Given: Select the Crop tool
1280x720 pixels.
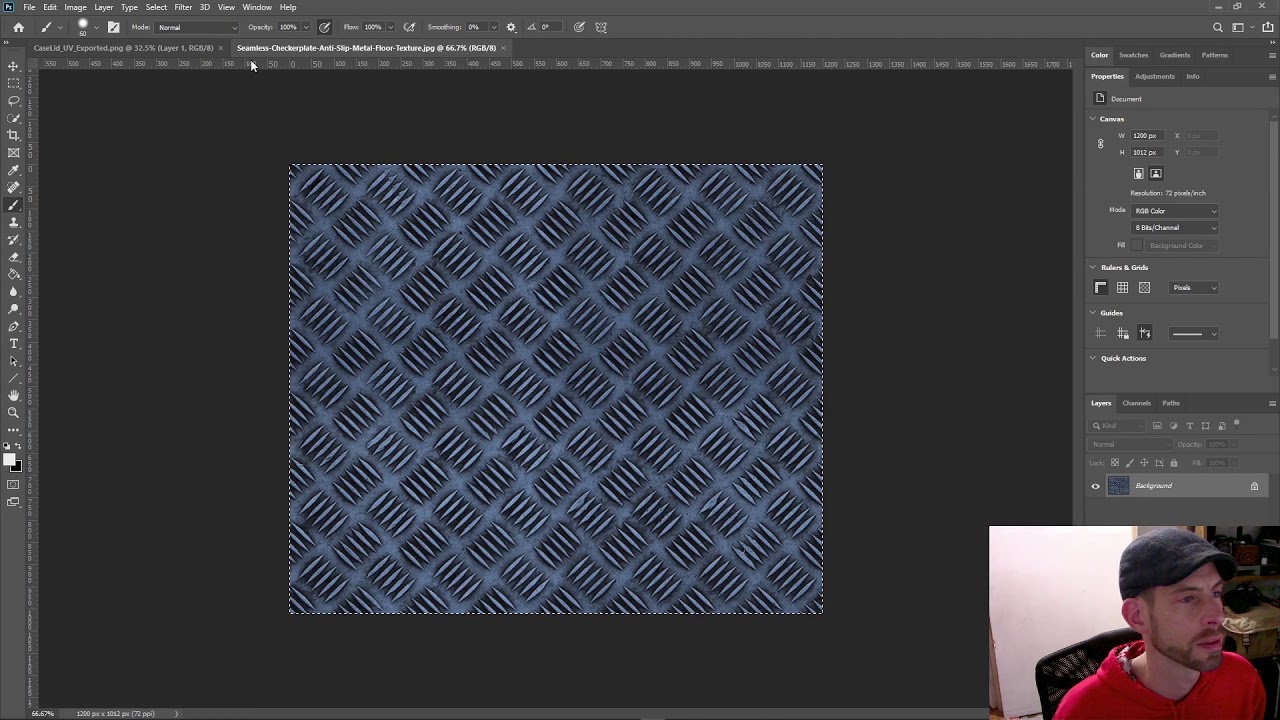Looking at the screenshot, I should pyautogui.click(x=13, y=135).
